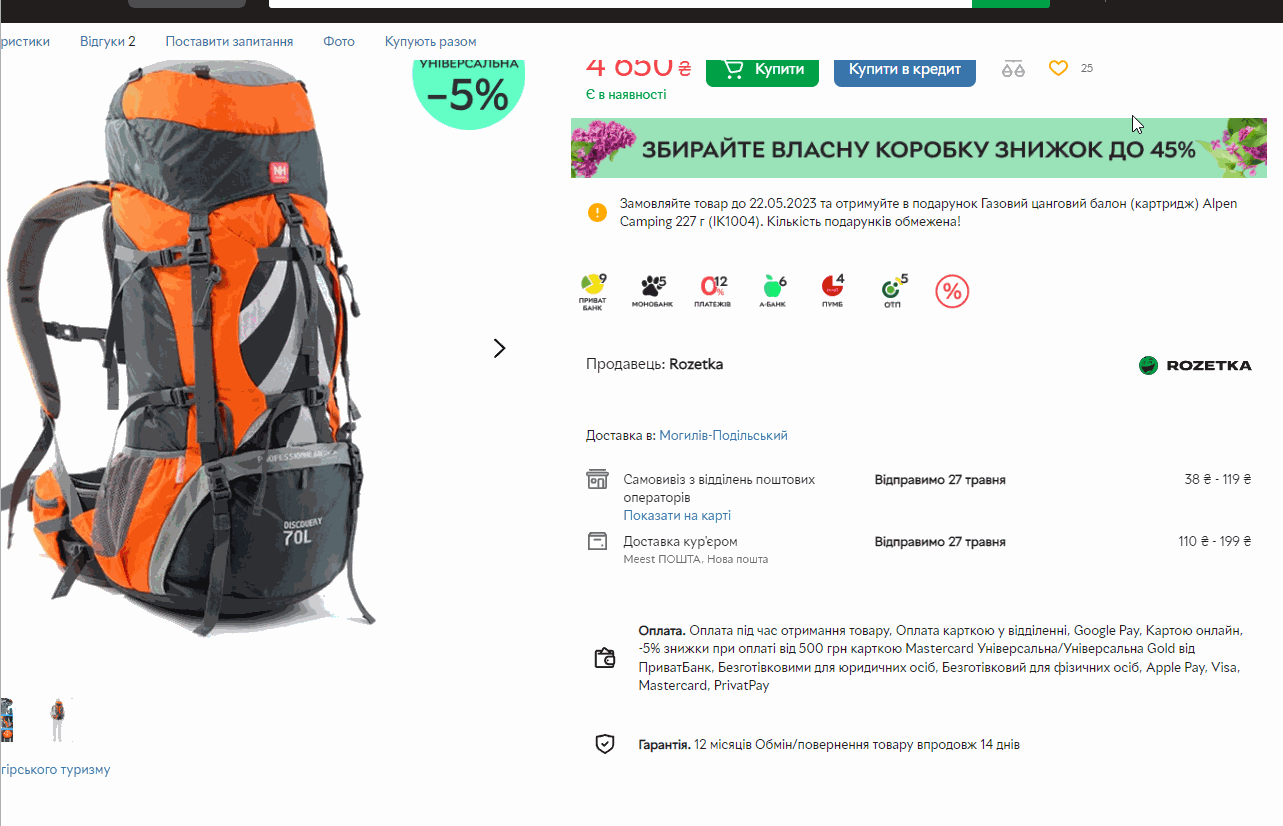Click Купити в кредит button
This screenshot has height=826, width=1283.
point(905,69)
